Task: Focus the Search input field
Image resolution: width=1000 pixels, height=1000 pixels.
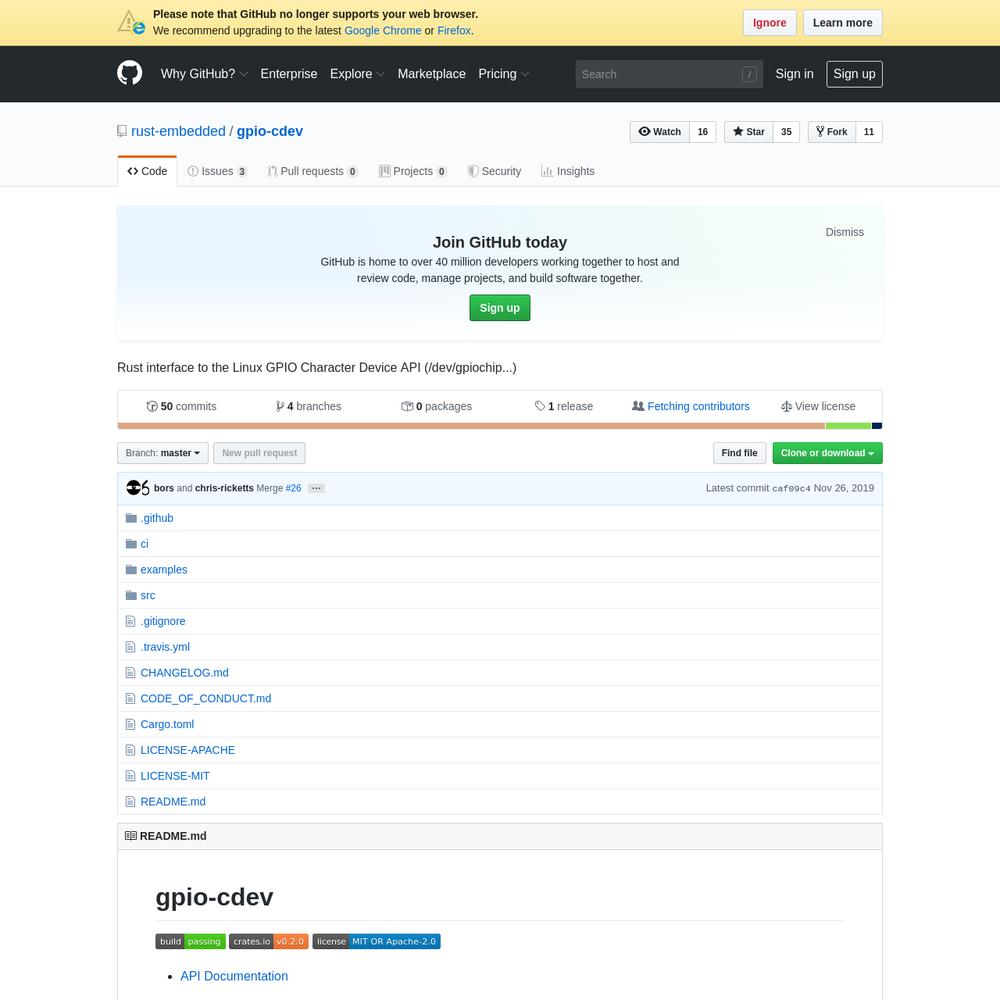Action: pyautogui.click(x=669, y=75)
